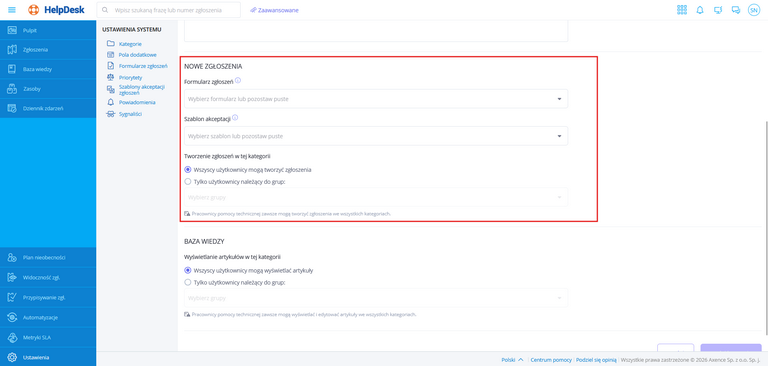Click the remote screen icon in header
This screenshot has width=768, height=366.
click(718, 10)
